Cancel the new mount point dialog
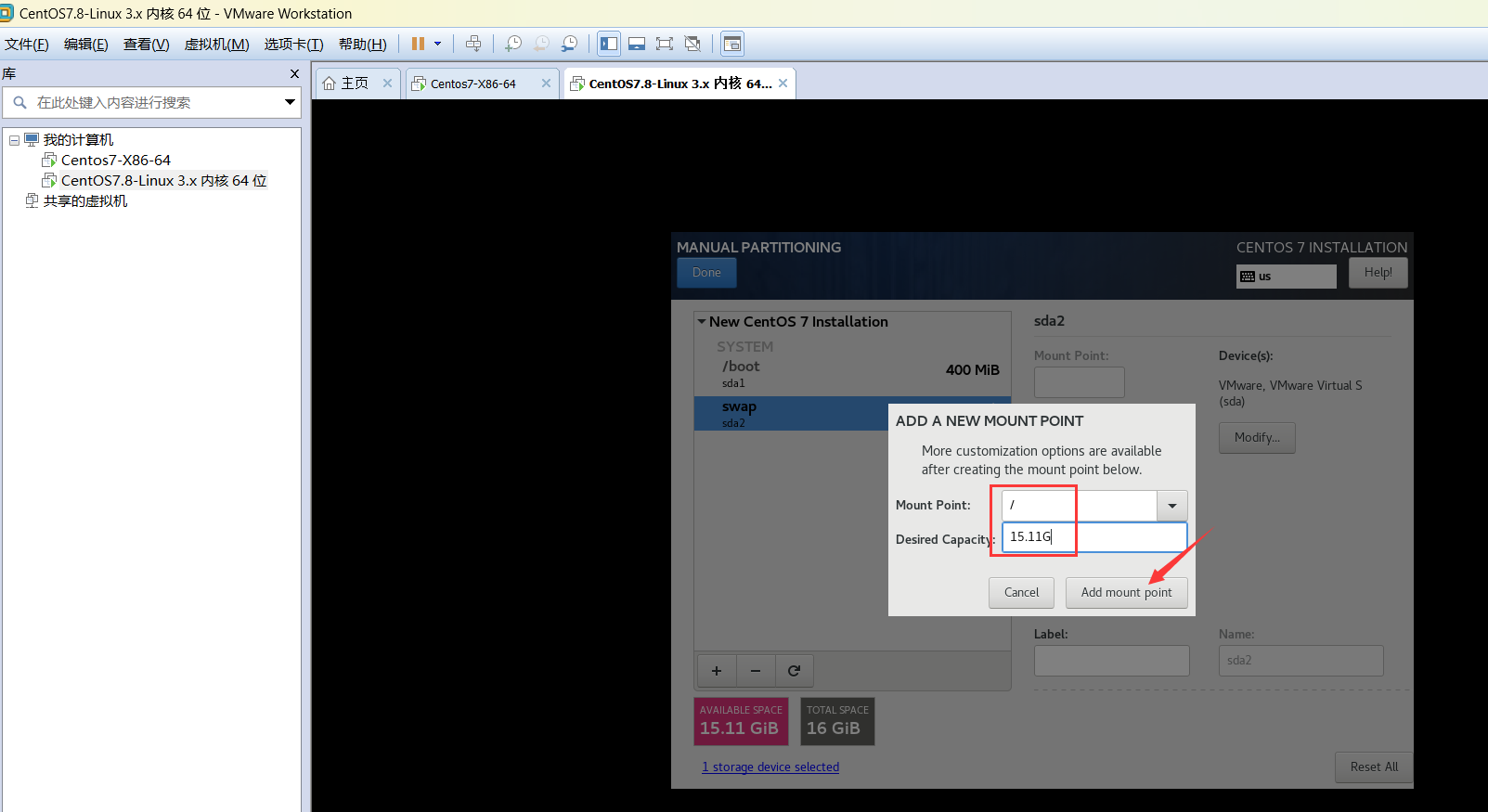The height and width of the screenshot is (812, 1488). (x=1021, y=593)
